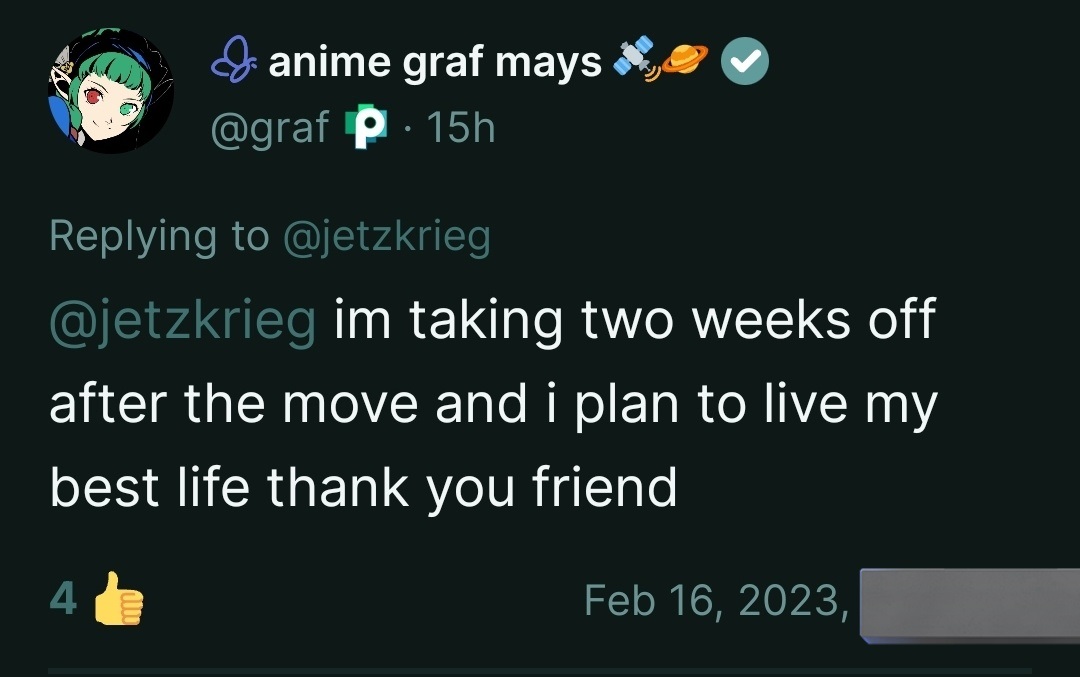Open the 15h timestamp

[460, 128]
